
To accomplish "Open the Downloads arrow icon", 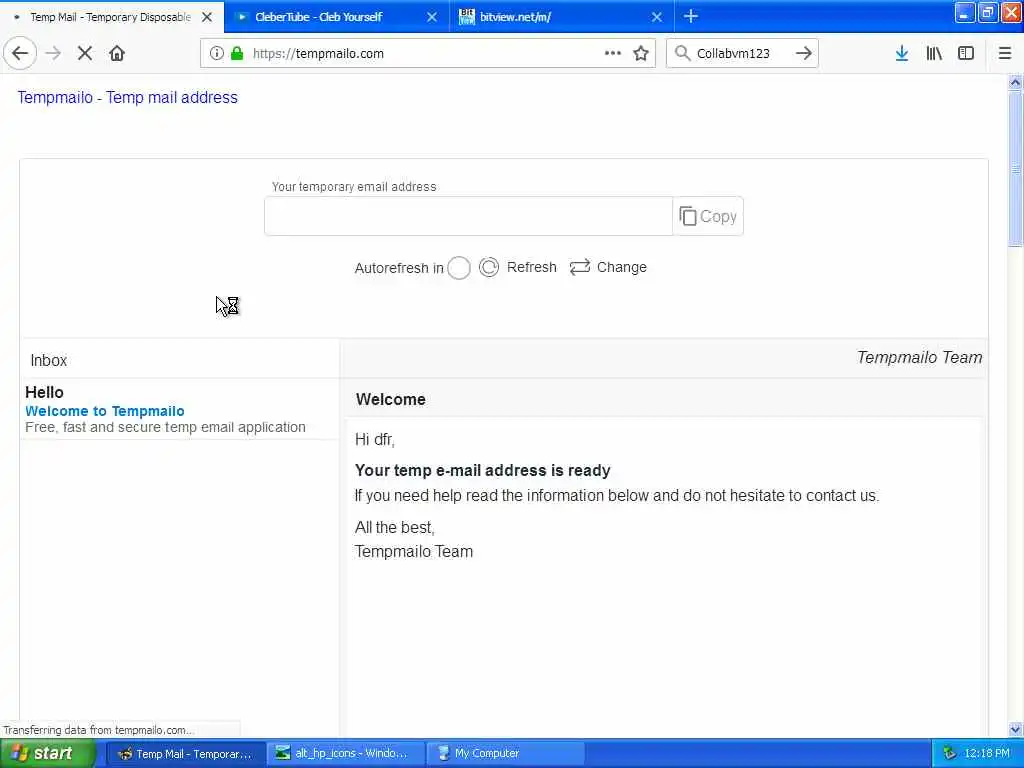I will [x=902, y=54].
